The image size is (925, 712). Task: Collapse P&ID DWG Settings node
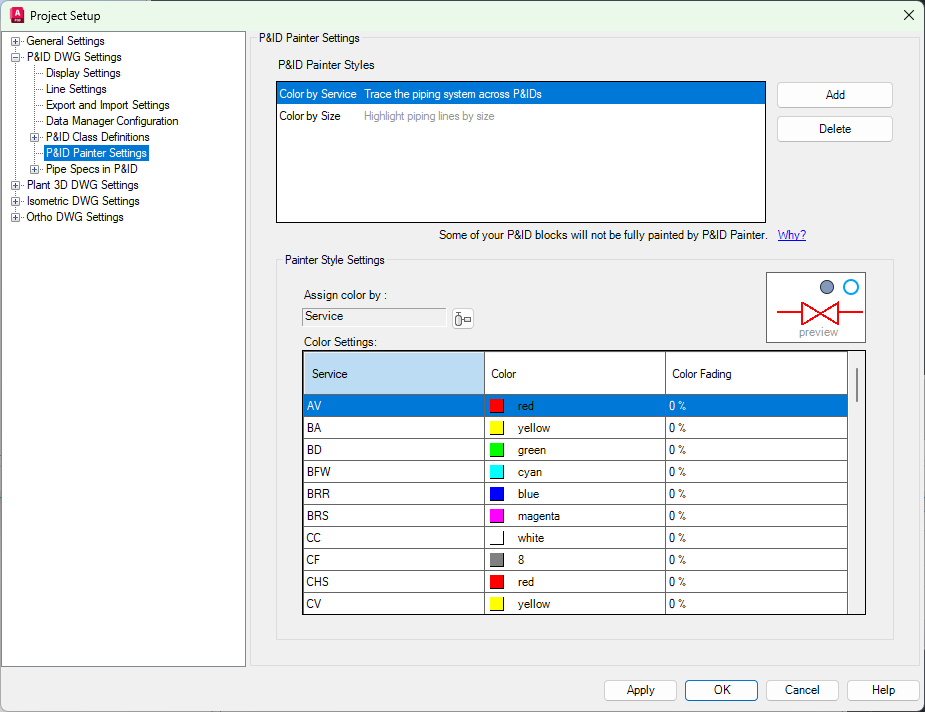pos(15,57)
